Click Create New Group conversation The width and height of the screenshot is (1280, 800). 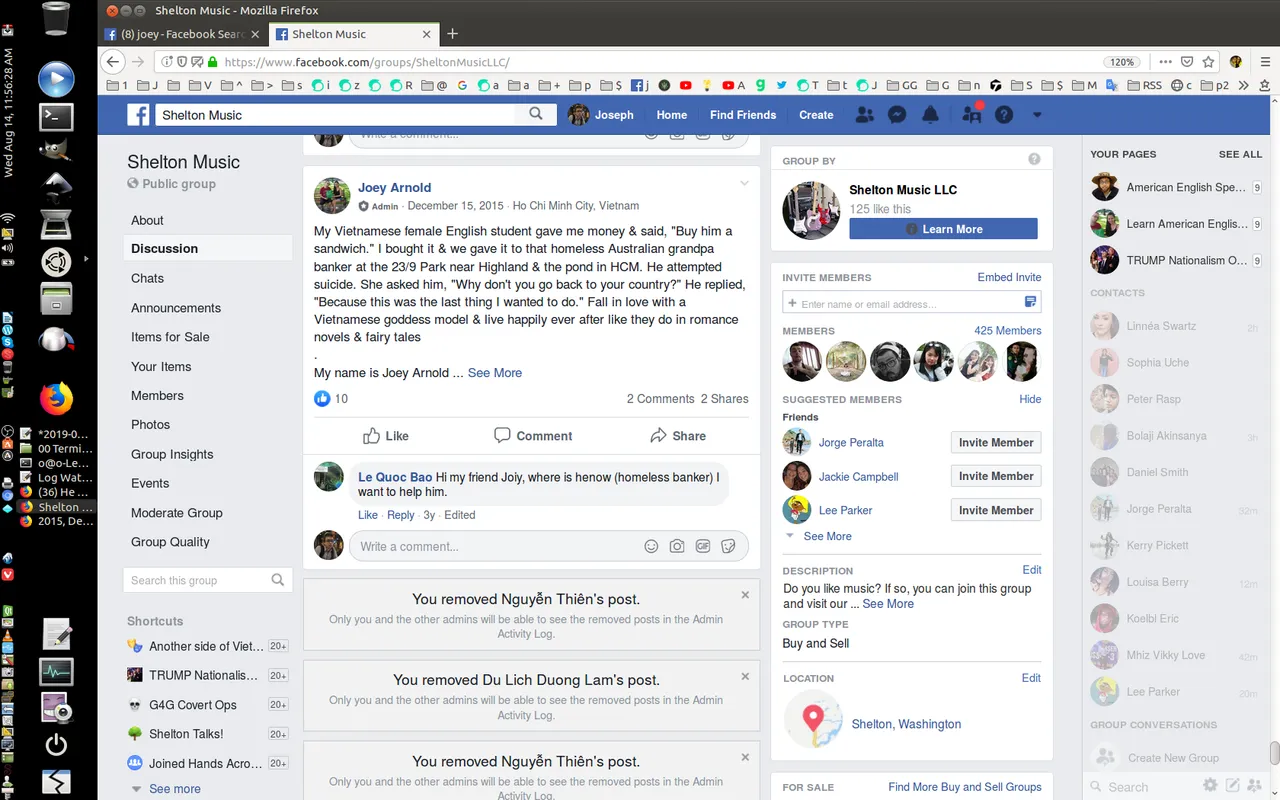click(1173, 758)
